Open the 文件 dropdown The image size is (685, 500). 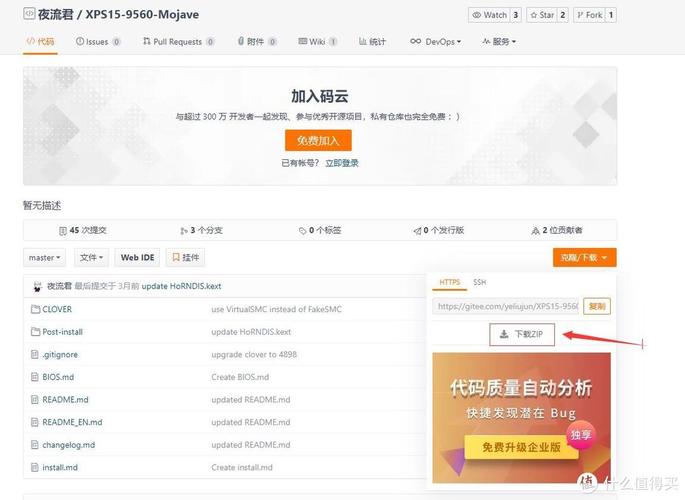coord(91,258)
